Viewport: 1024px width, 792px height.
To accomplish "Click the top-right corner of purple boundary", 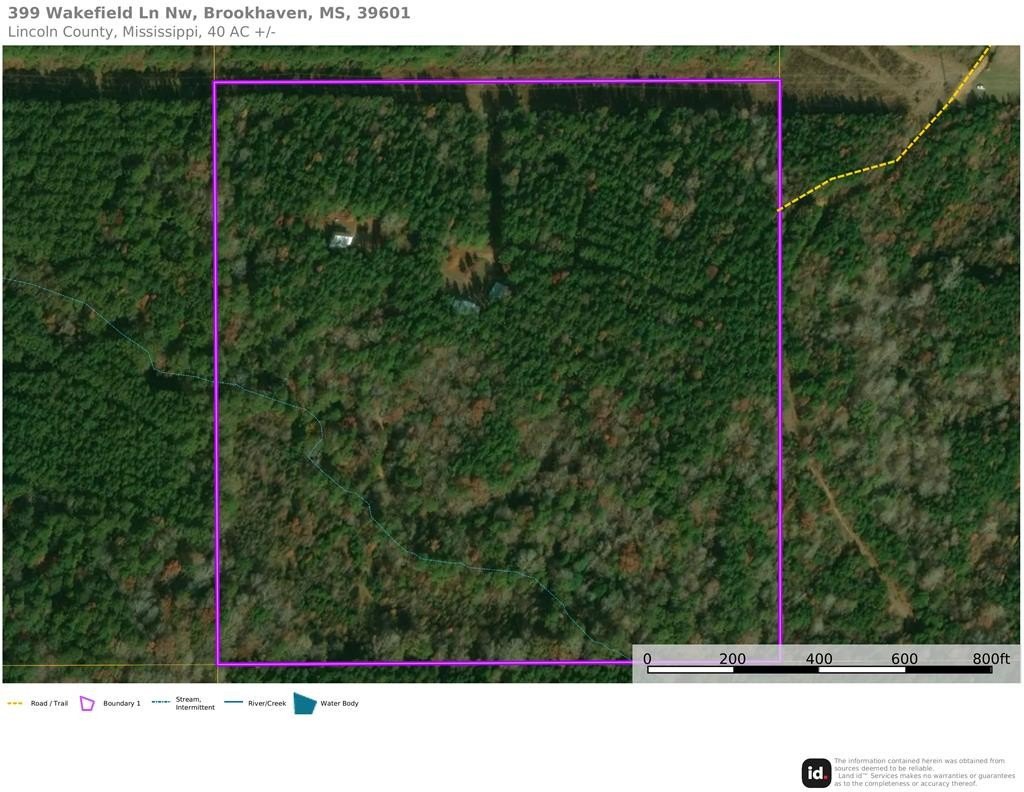I will pos(779,81).
